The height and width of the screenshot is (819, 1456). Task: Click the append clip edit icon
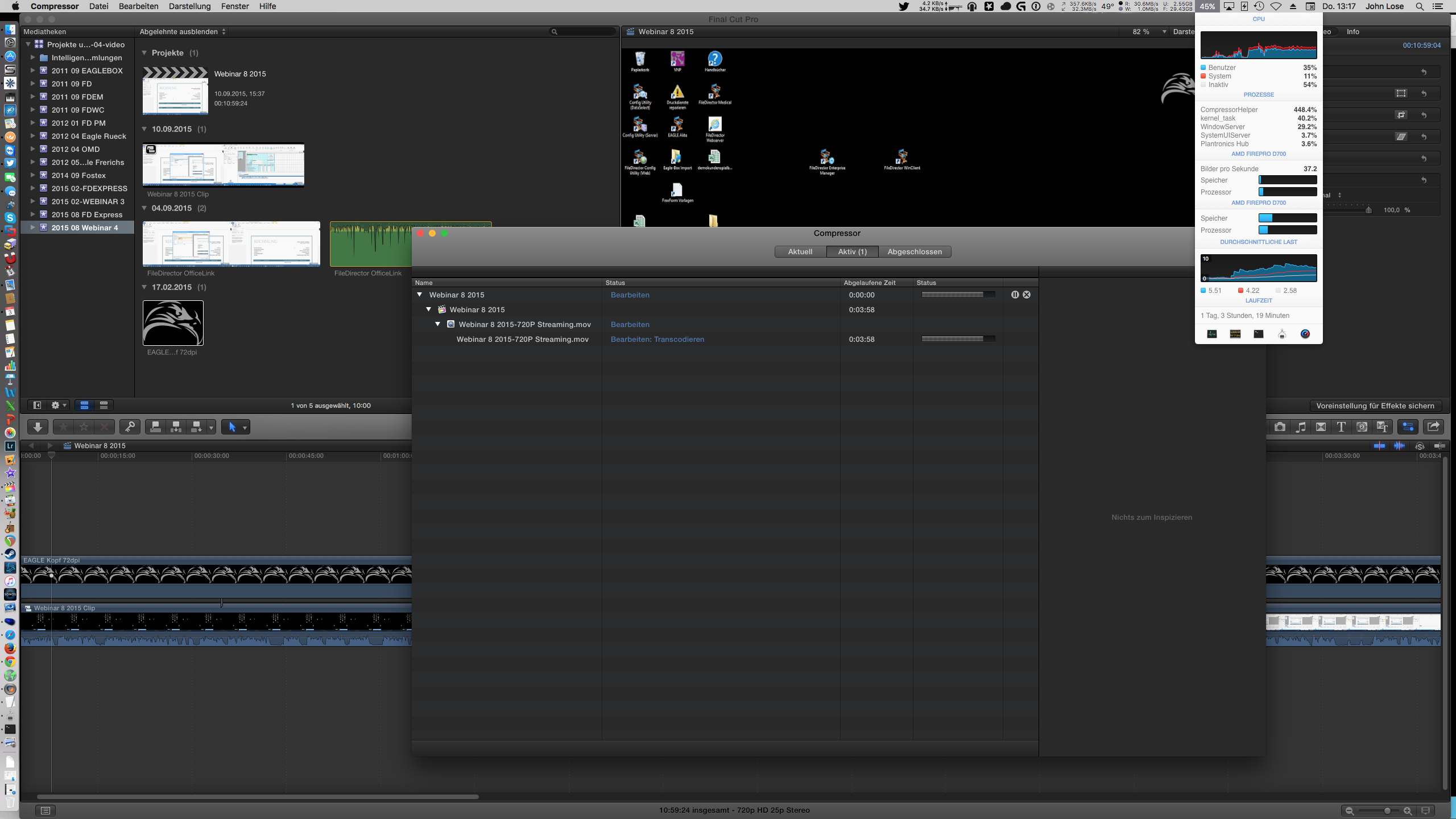coord(196,427)
